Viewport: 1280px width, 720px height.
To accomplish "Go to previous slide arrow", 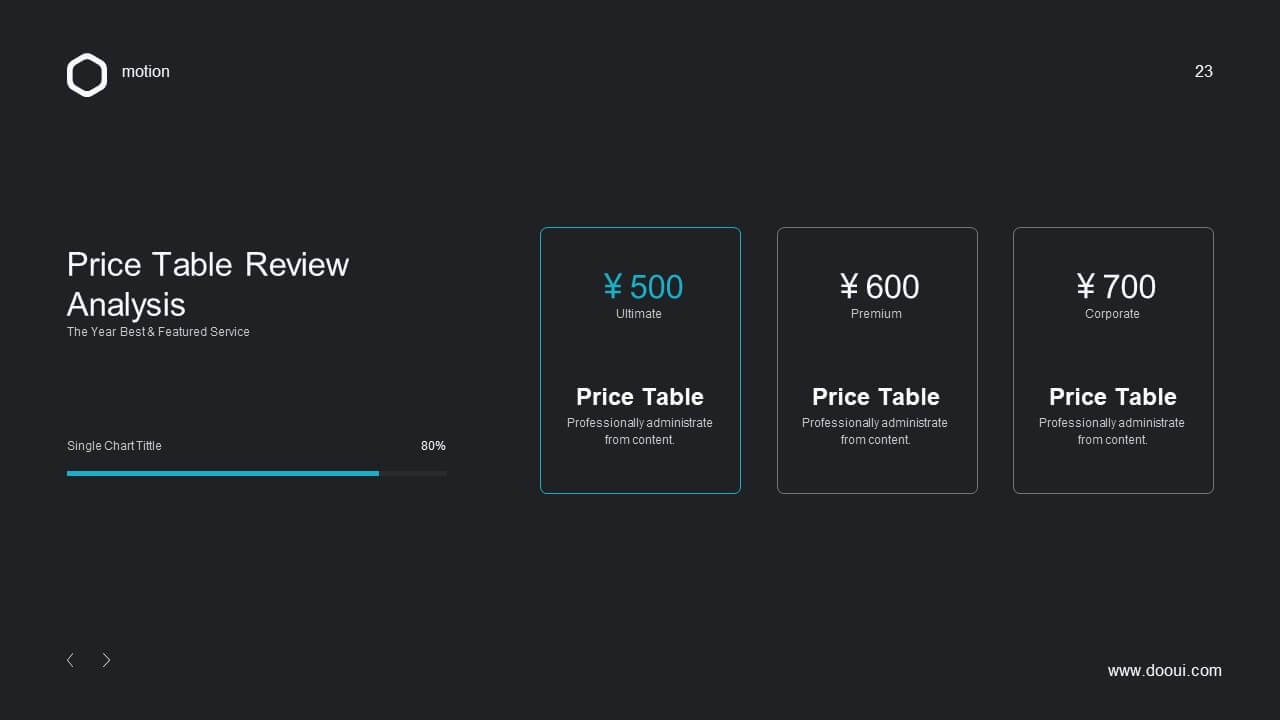I will pos(70,660).
